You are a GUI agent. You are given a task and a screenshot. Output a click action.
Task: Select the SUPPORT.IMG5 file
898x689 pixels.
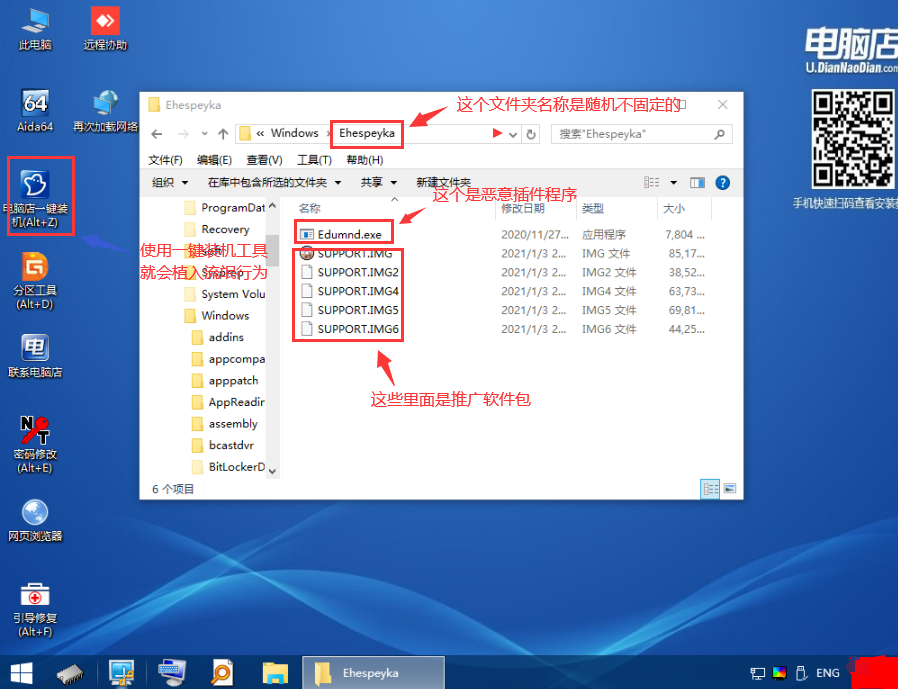point(358,310)
